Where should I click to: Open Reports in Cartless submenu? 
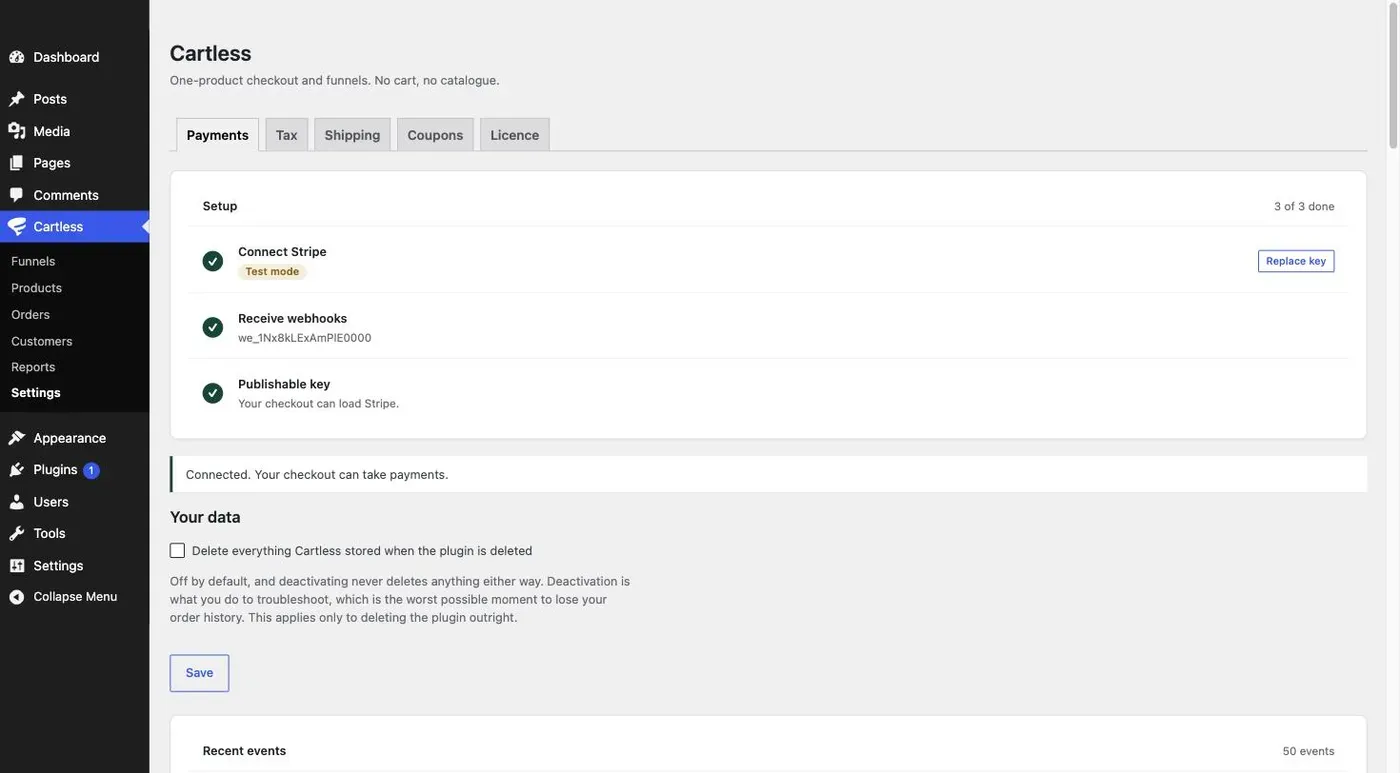tap(33, 367)
